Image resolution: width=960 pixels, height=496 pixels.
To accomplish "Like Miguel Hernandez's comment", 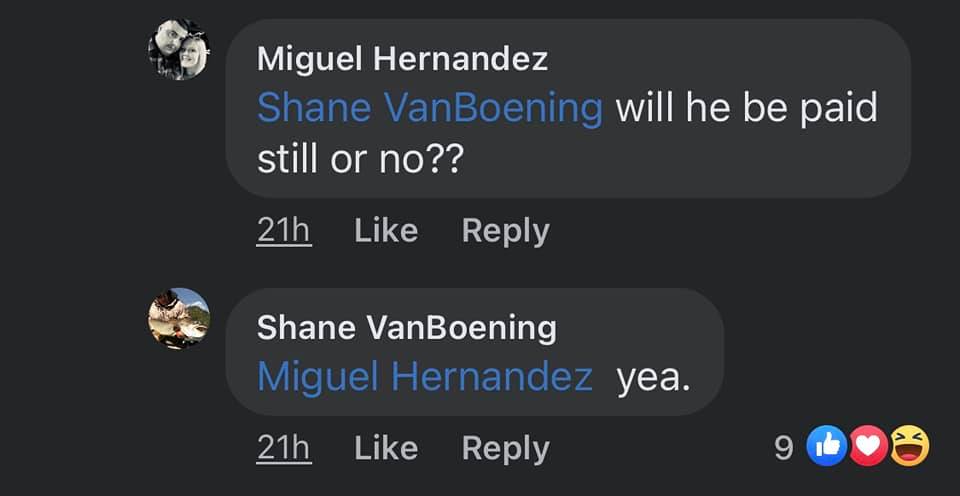I will (x=386, y=231).
